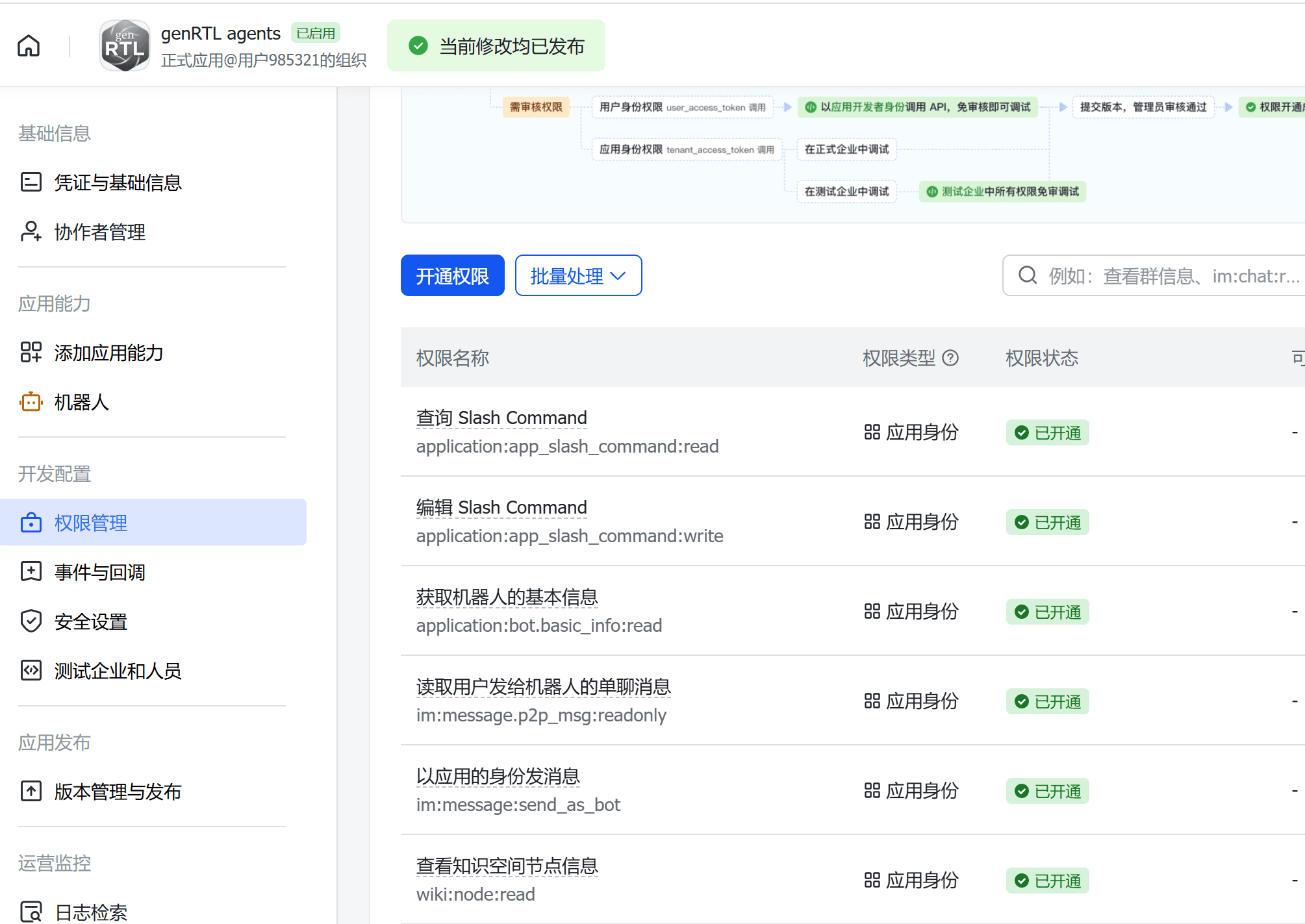Viewport: 1305px width, 924px height.
Task: Click im:message.p2p_msg:readonly scope text
Action: tap(541, 716)
